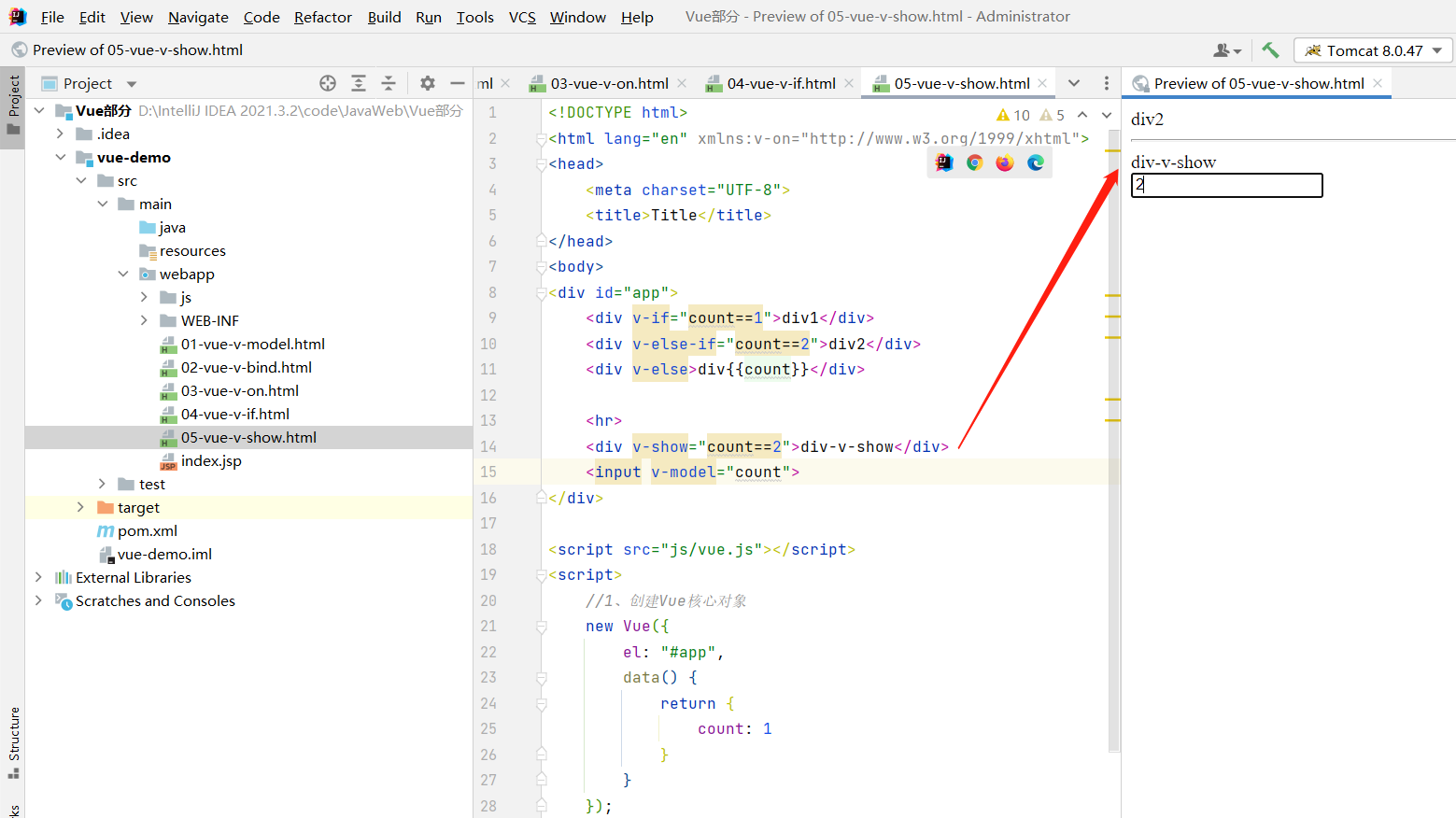This screenshot has width=1456, height=818.
Task: Open preview in built-in IDE browser icon
Action: tap(944, 162)
